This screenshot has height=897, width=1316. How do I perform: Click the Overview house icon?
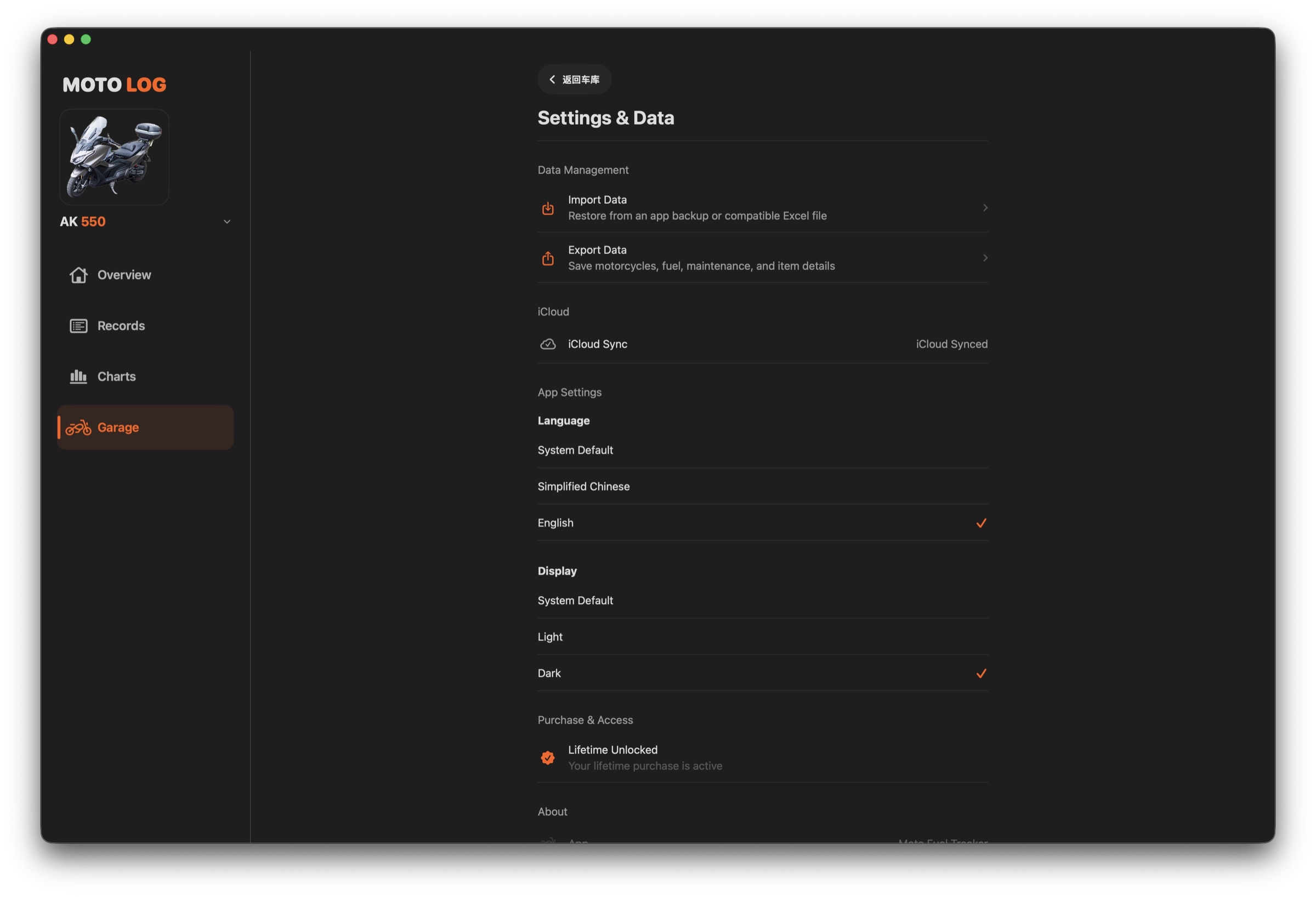(78, 275)
